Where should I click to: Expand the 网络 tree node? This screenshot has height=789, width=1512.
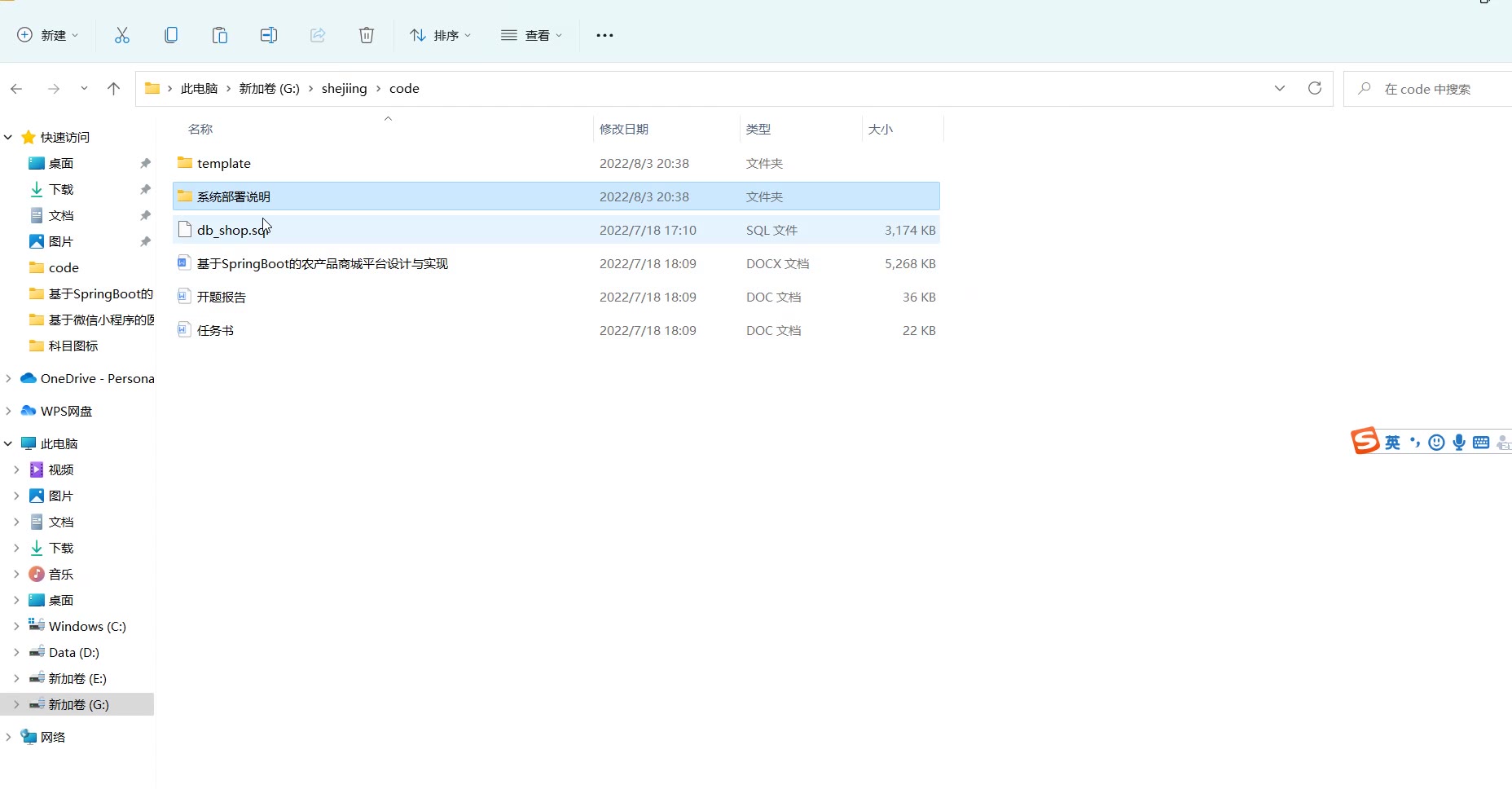pyautogui.click(x=8, y=737)
